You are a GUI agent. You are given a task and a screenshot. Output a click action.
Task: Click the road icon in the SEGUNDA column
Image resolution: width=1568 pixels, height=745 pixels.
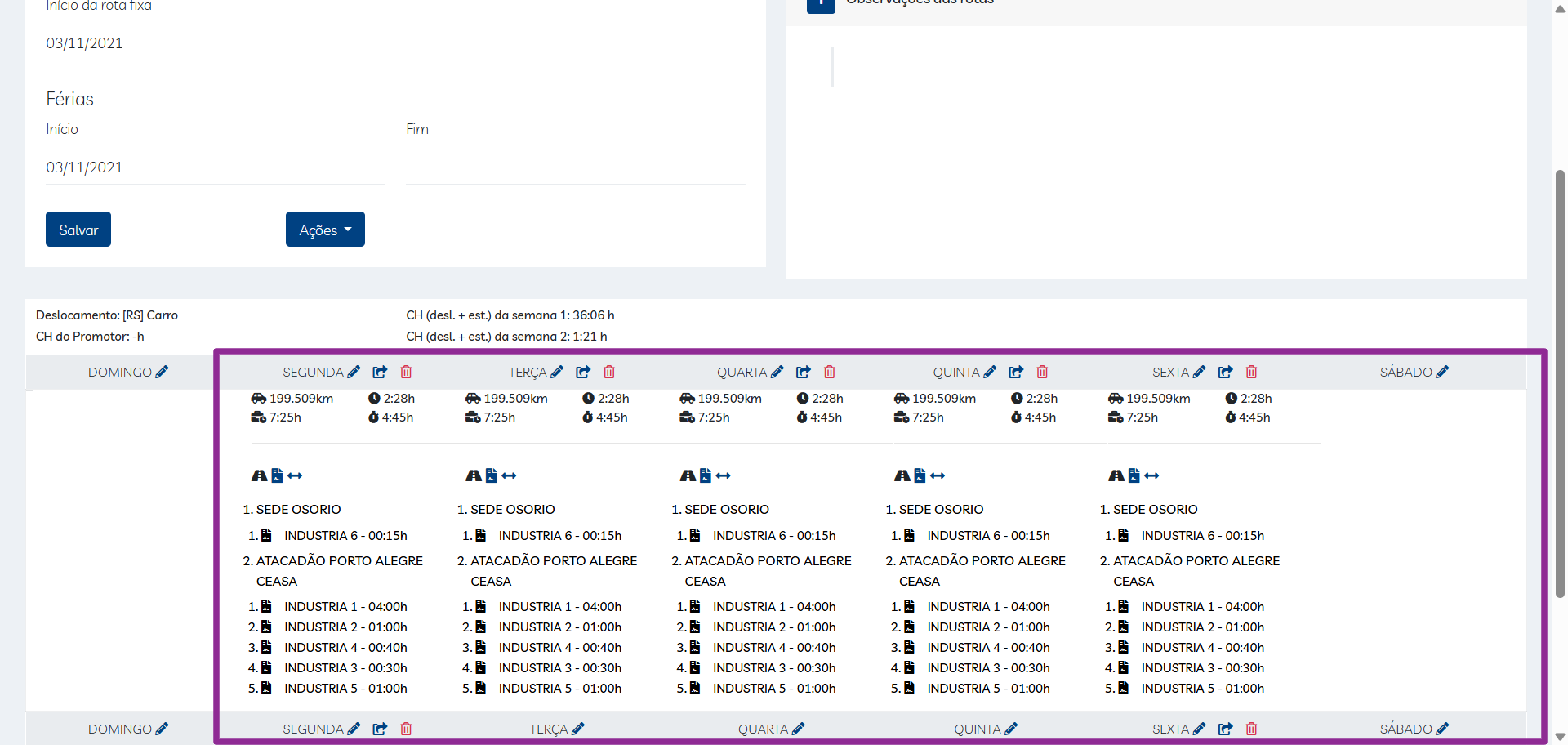259,475
